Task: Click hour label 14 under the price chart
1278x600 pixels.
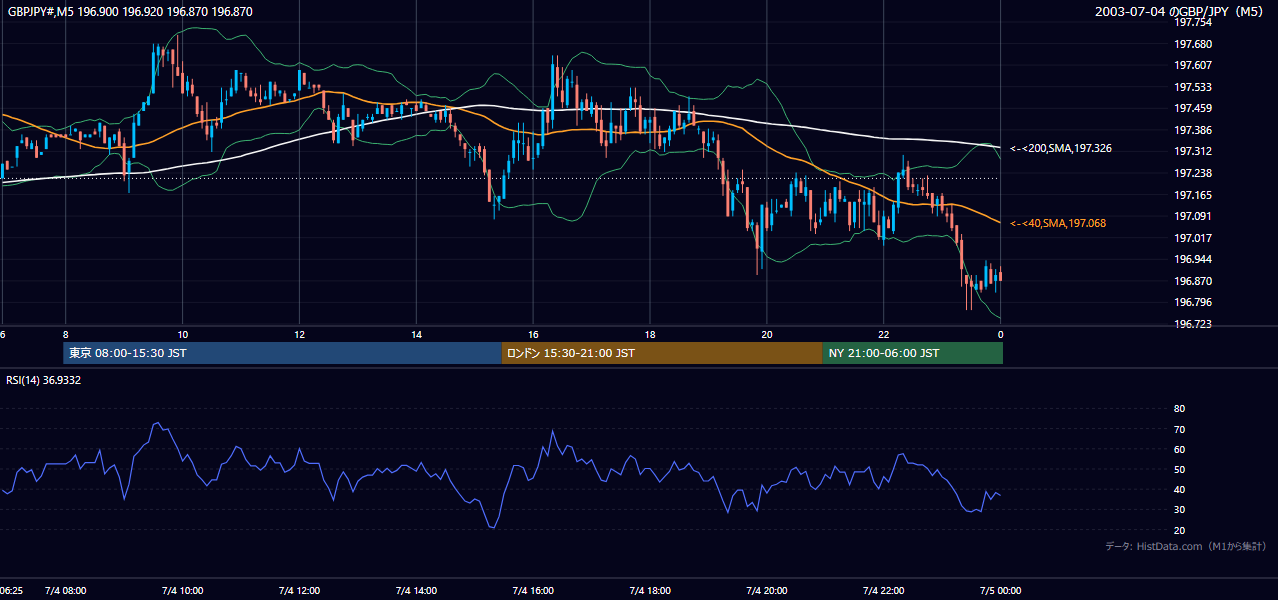Action: (x=416, y=334)
